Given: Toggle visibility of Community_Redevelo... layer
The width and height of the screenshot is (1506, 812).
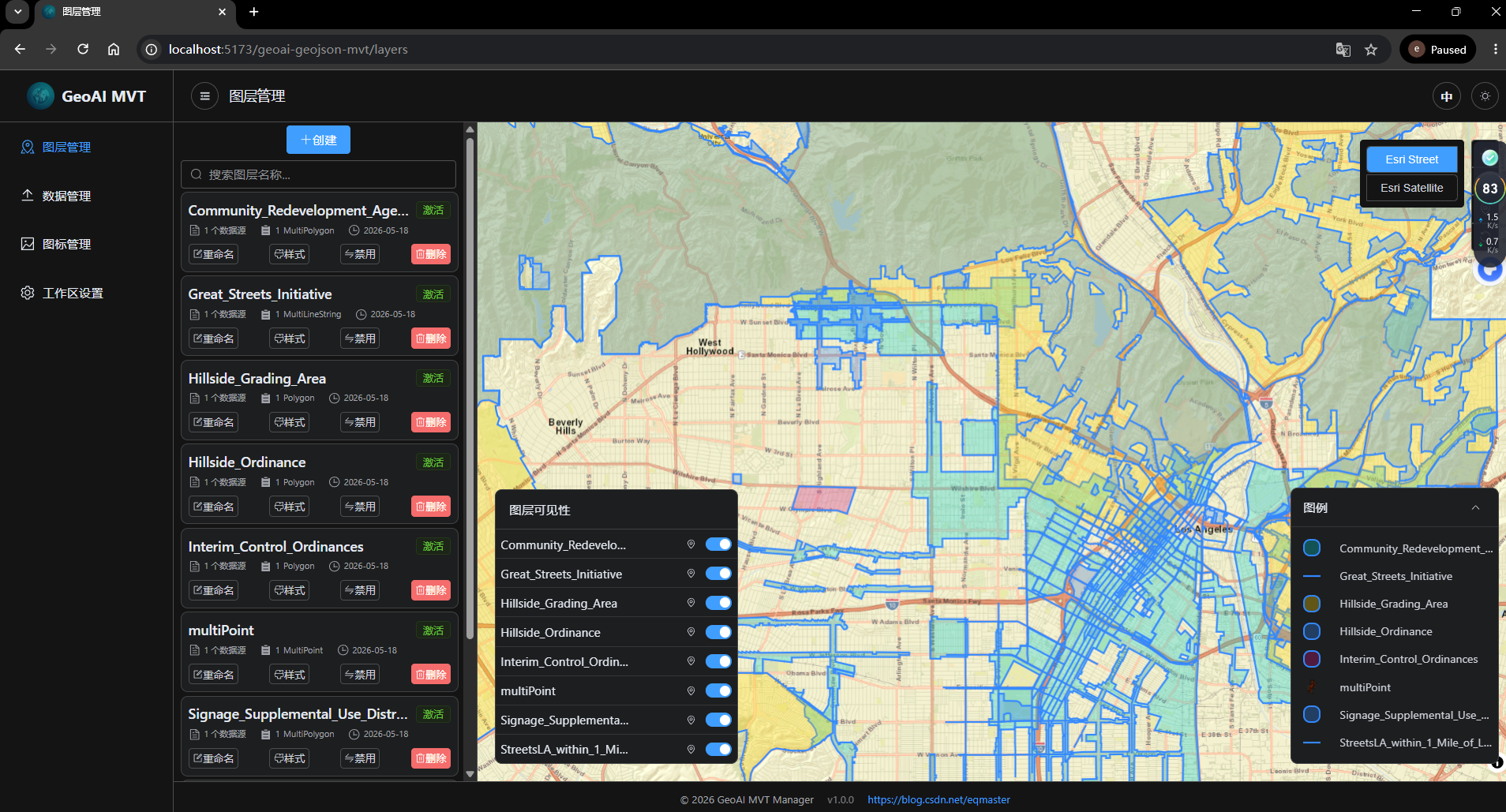Looking at the screenshot, I should (x=718, y=544).
